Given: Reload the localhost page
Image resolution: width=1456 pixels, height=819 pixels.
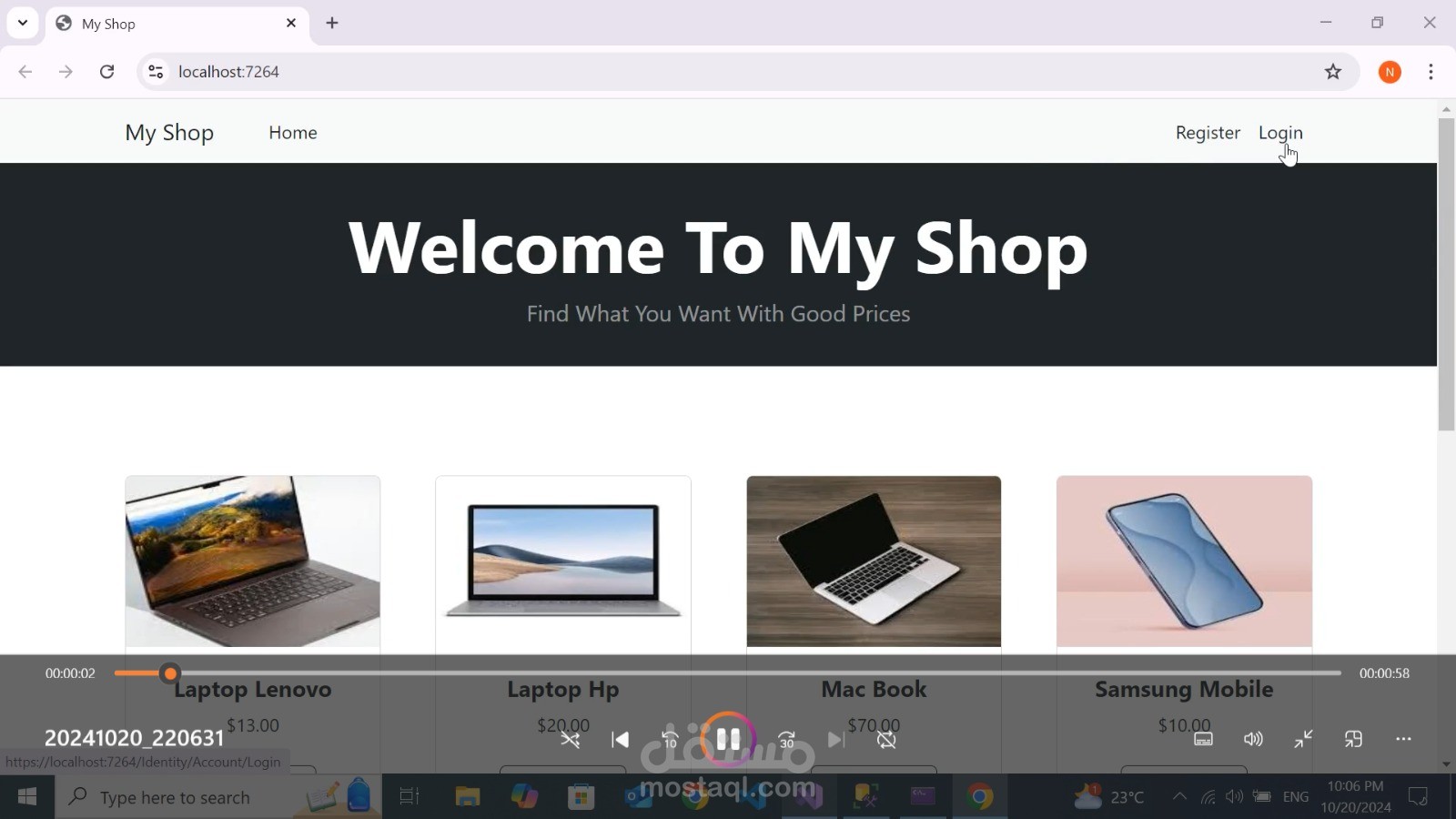Looking at the screenshot, I should [x=106, y=72].
